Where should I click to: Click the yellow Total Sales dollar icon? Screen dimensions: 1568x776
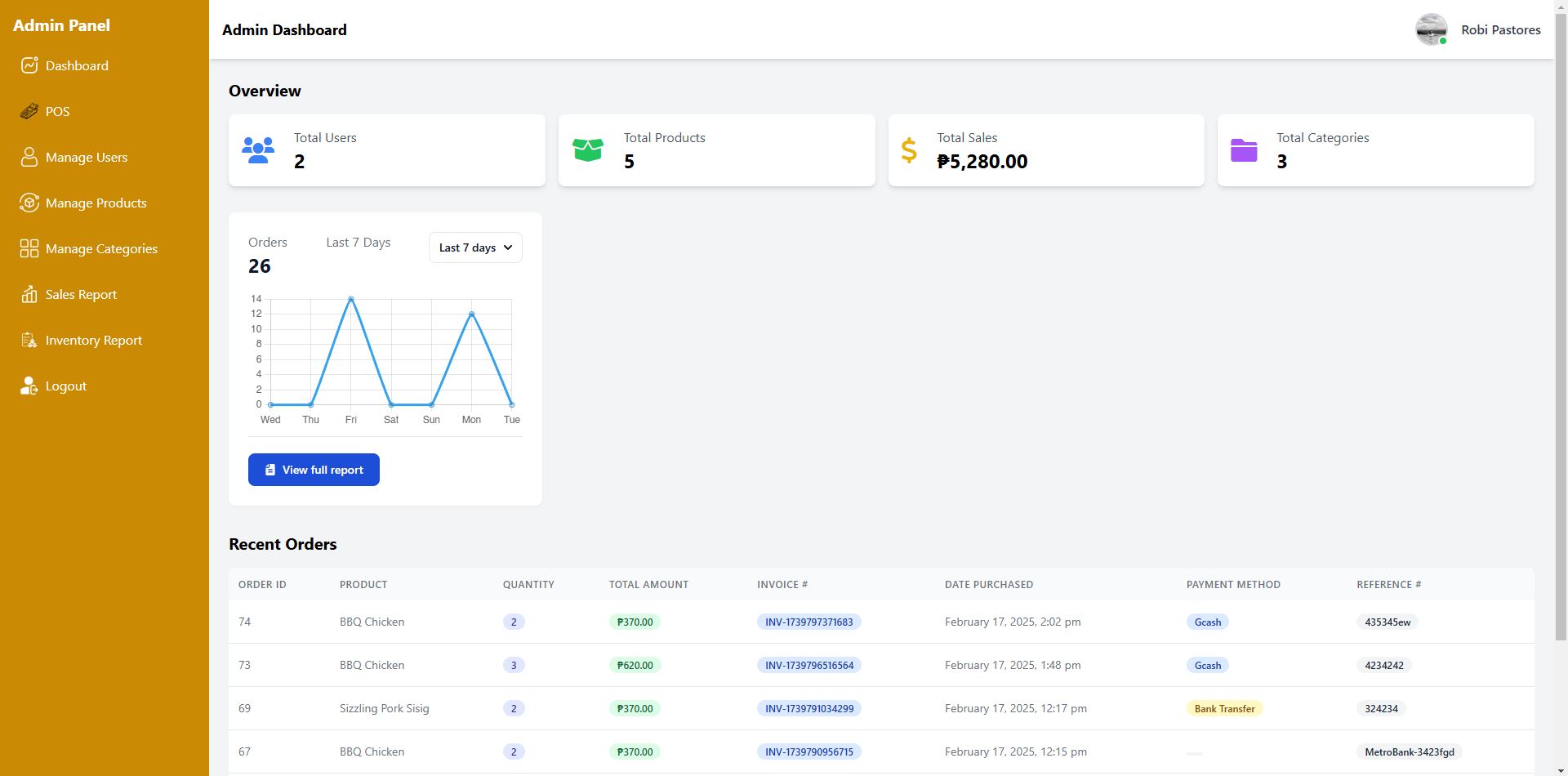coord(909,150)
